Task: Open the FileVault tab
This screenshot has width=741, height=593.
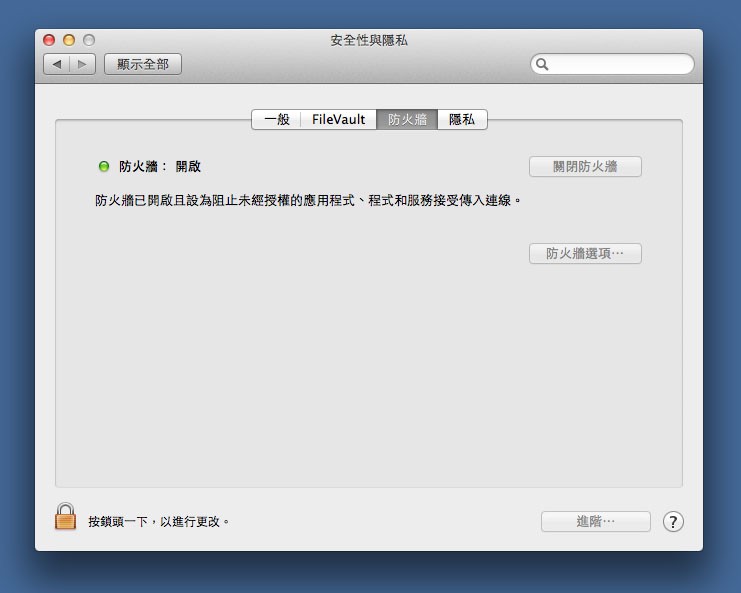Action: point(338,119)
